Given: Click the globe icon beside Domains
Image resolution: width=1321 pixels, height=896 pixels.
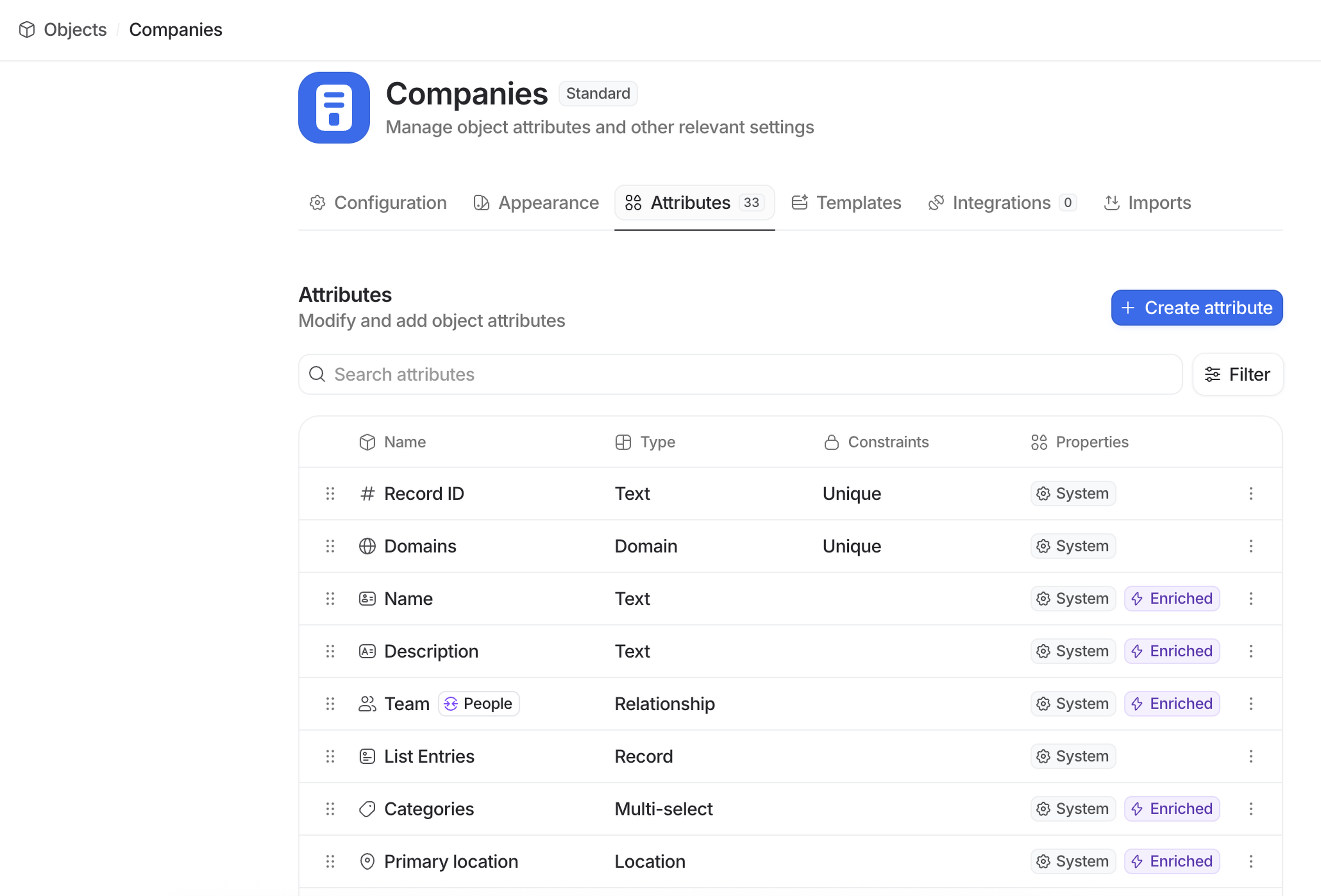Looking at the screenshot, I should click(367, 546).
